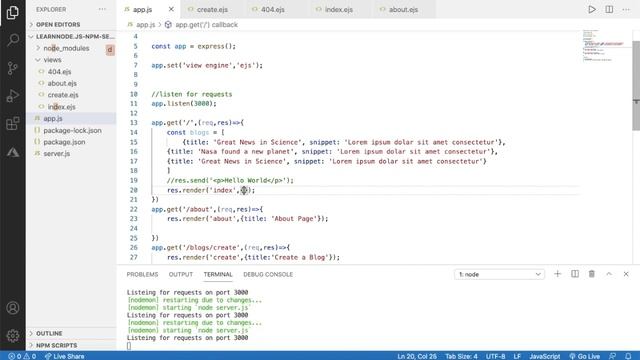Viewport: 640px width, 360px height.
Task: Start Live Share from status bar
Action: (64, 356)
